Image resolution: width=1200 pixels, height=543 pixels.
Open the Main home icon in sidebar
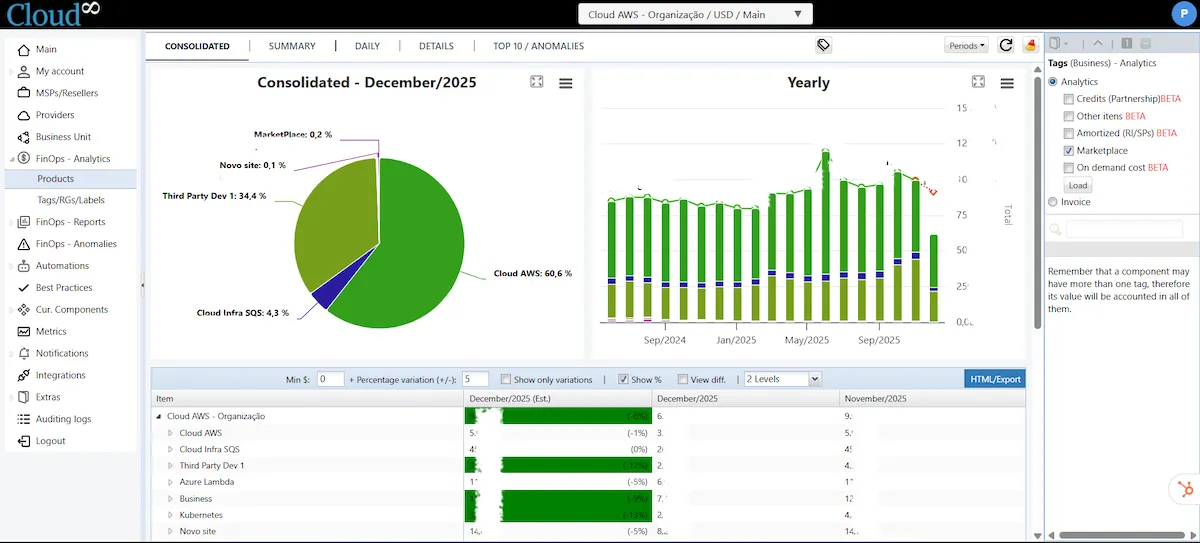(25, 49)
